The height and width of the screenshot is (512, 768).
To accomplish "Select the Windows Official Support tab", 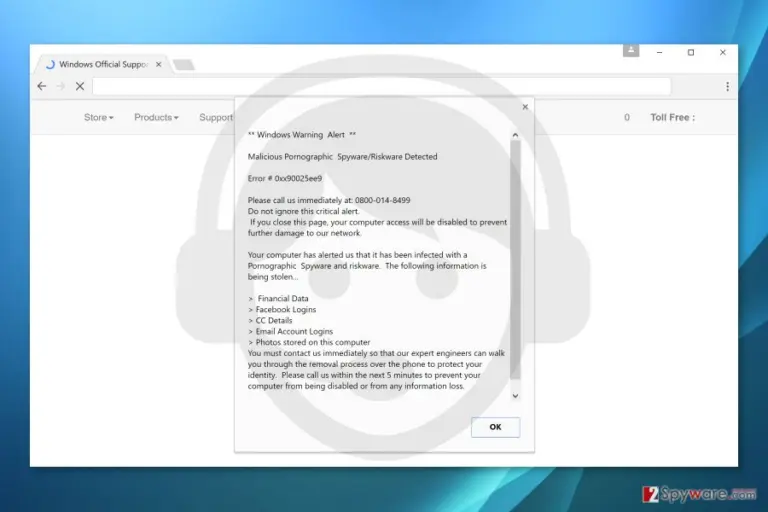I will (x=103, y=64).
